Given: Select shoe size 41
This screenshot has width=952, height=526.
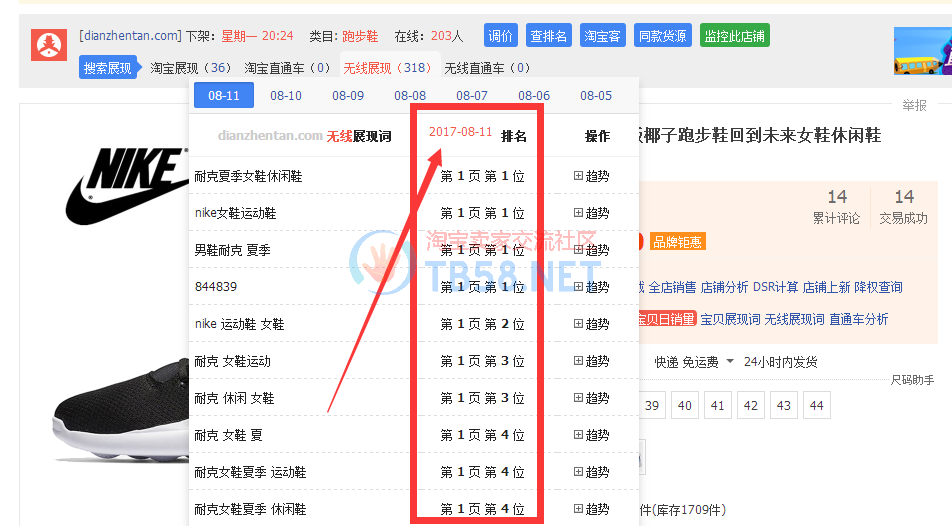Looking at the screenshot, I should click(x=718, y=405).
